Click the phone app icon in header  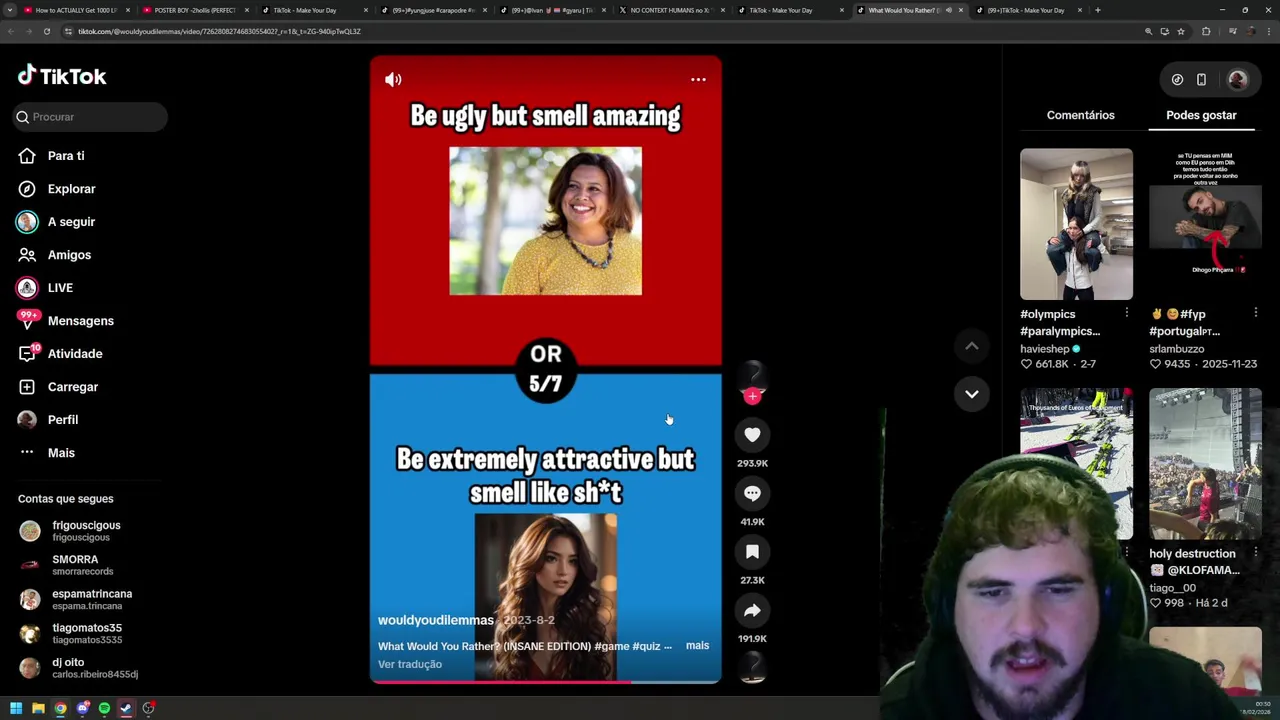pos(1201,80)
